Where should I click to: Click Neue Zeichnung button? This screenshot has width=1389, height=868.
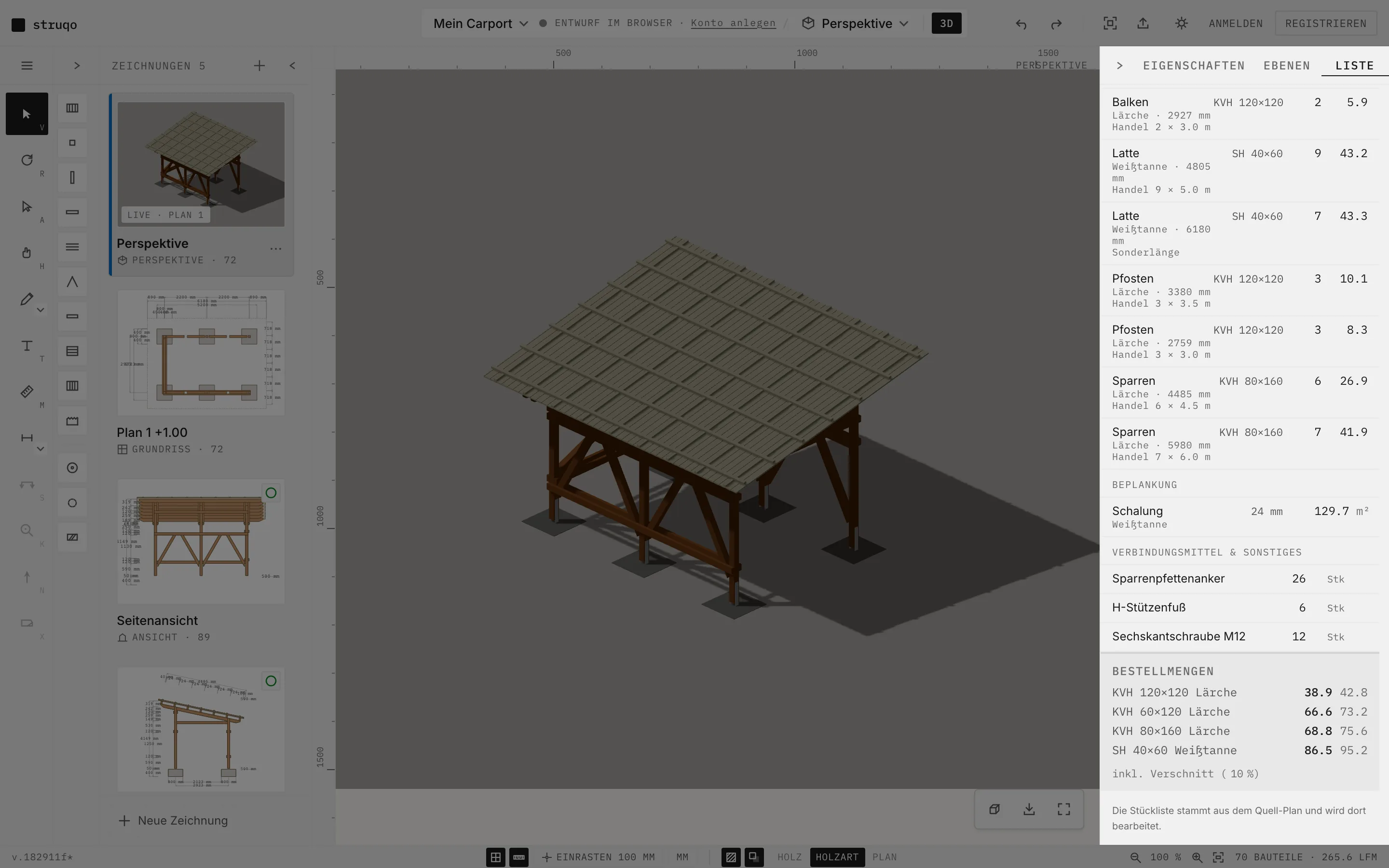(173, 820)
